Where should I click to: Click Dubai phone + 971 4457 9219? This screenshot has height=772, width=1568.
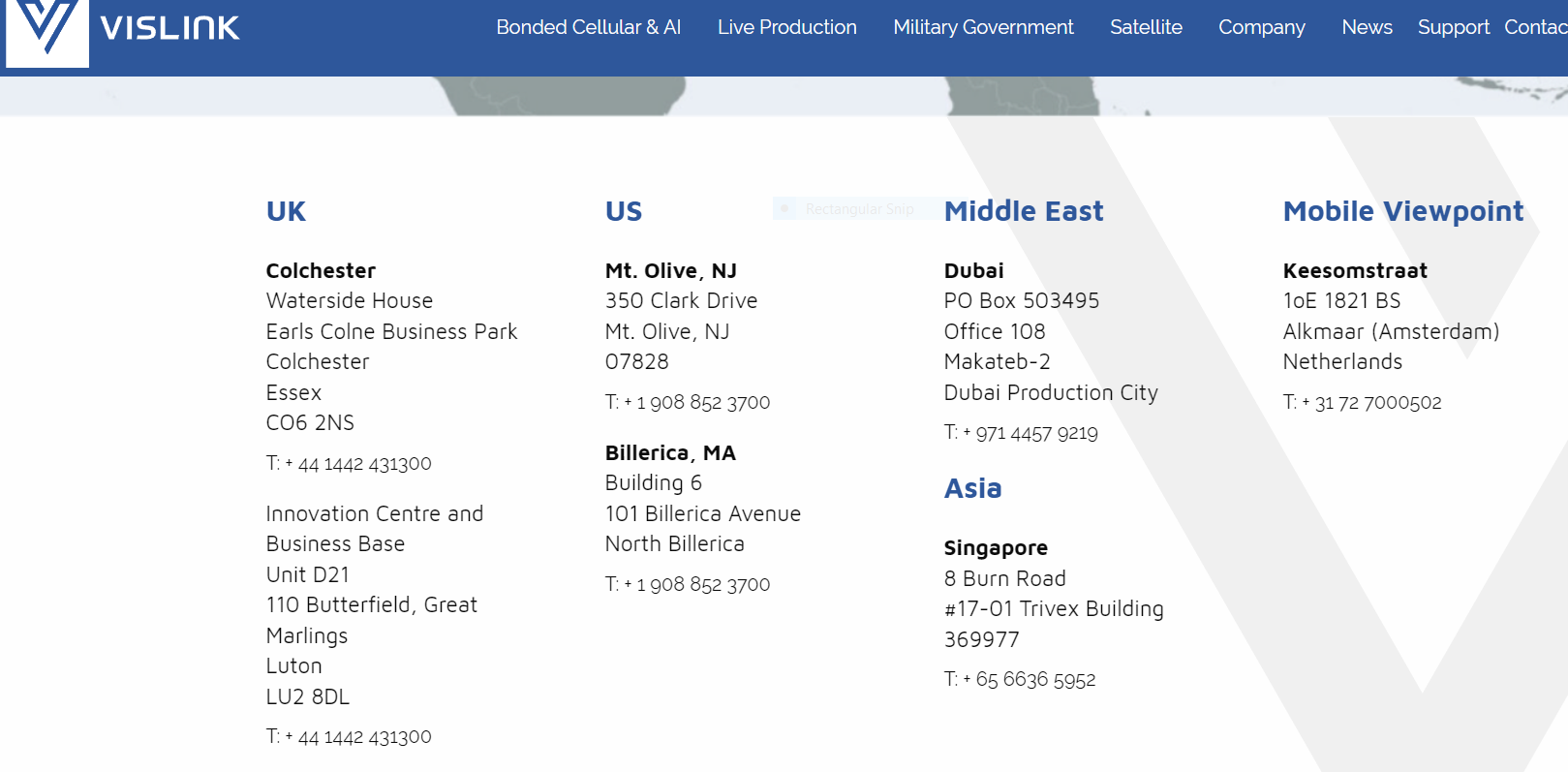[x=1021, y=433]
